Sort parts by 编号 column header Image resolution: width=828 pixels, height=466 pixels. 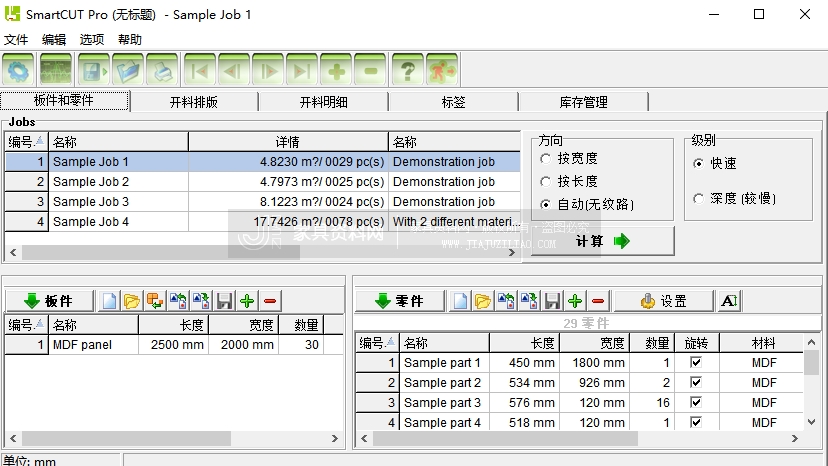[x=377, y=343]
